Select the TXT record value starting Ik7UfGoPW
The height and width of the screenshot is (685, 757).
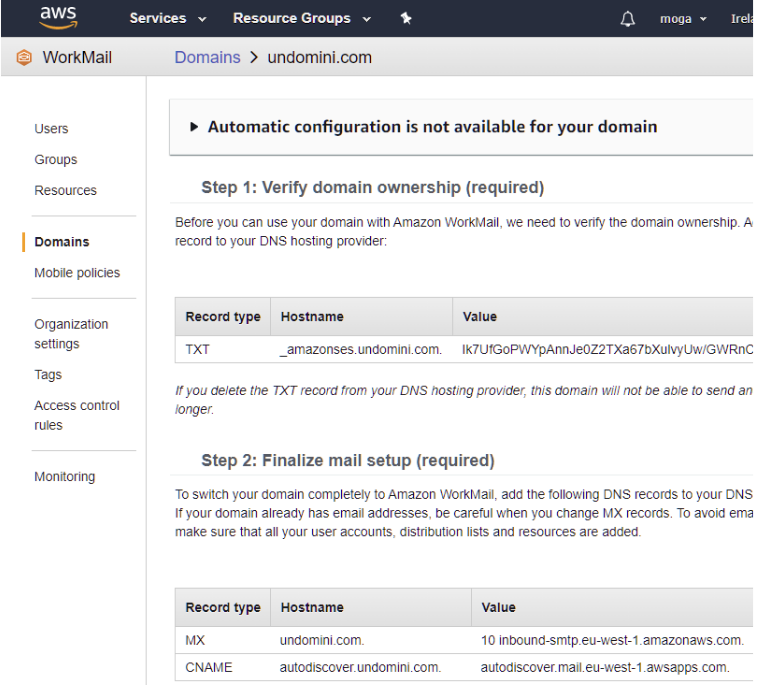pyautogui.click(x=607, y=349)
